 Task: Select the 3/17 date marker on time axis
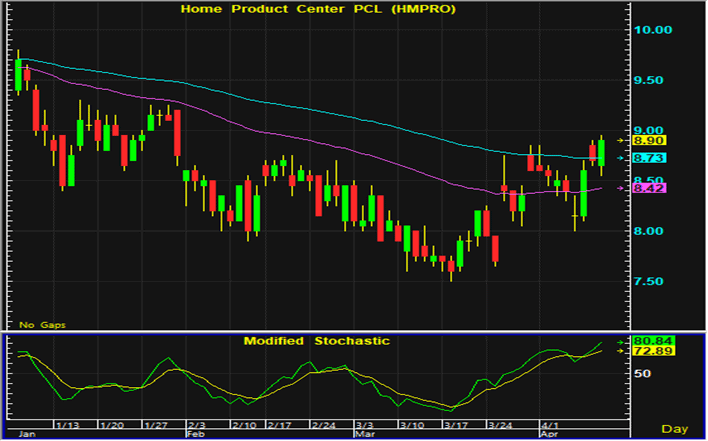click(x=455, y=425)
